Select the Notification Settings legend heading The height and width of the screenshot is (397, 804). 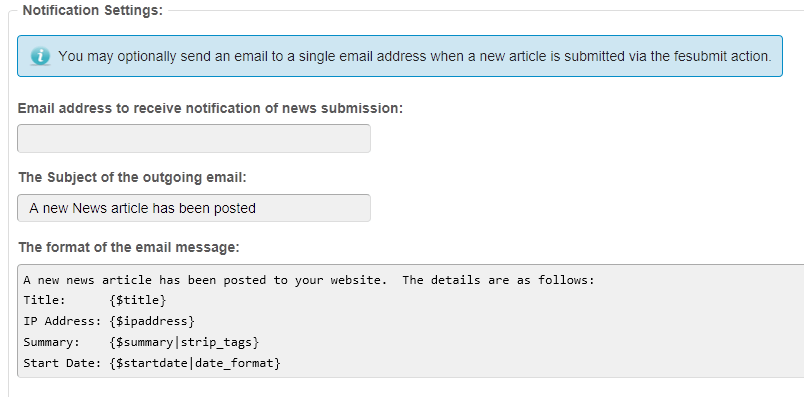tap(93, 10)
